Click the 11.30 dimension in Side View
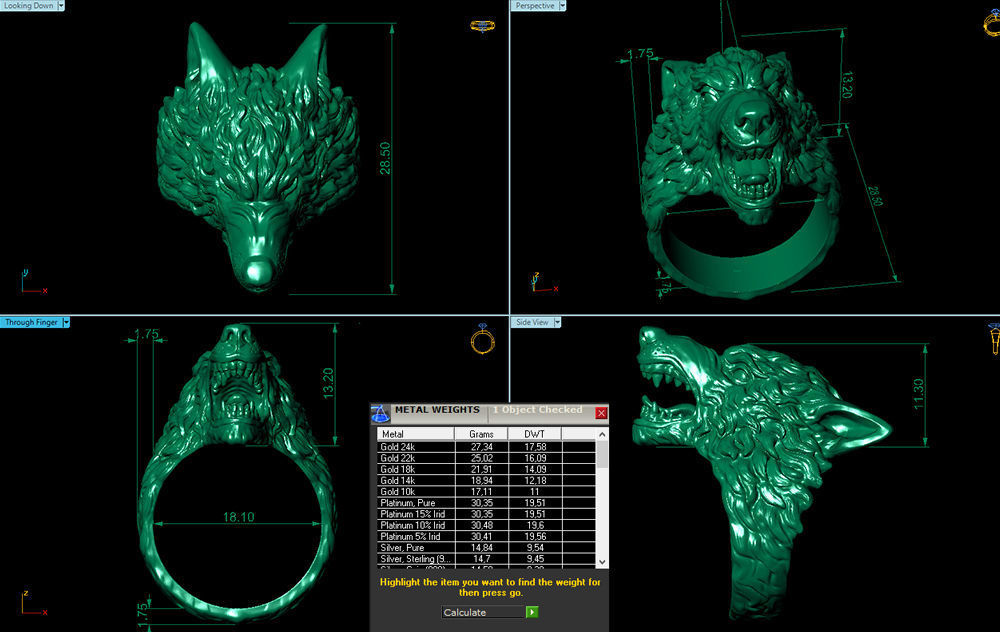Screen dimensions: 1000x632 pos(918,393)
